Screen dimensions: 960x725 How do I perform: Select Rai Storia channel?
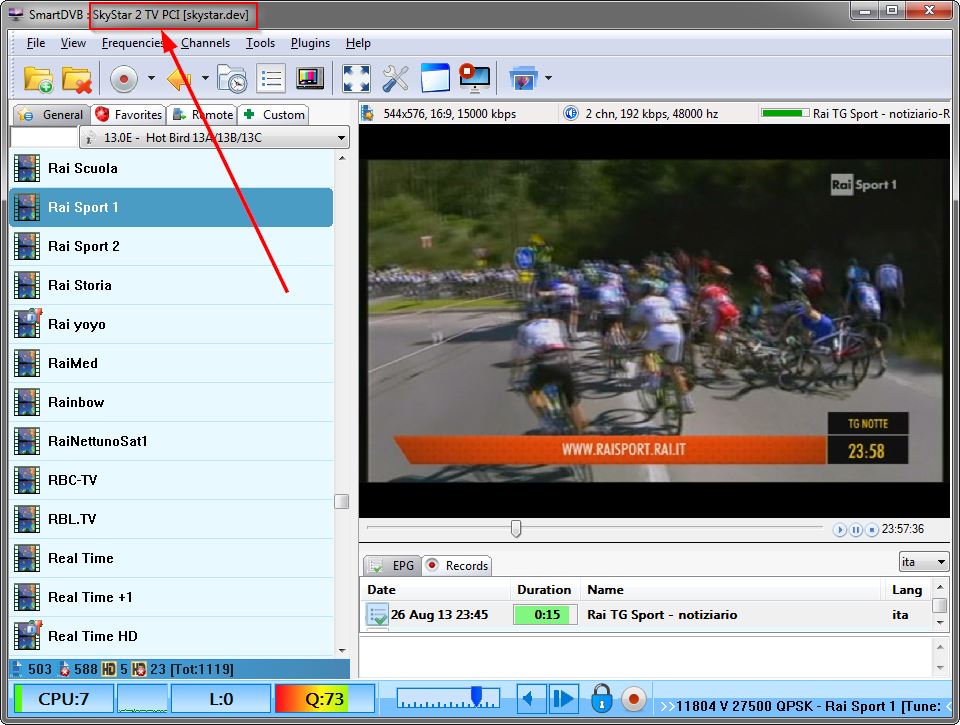point(171,285)
